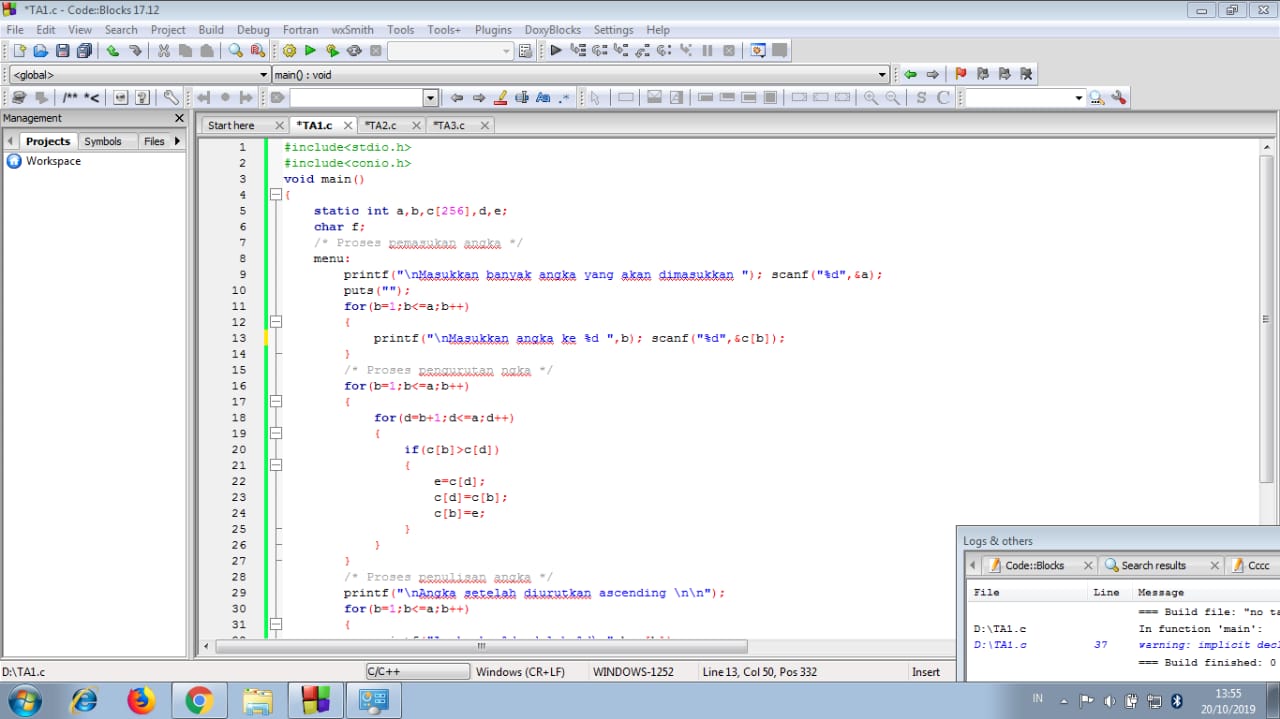Start debugging with the Debug/Continue arrow
The height and width of the screenshot is (719, 1280).
(556, 51)
